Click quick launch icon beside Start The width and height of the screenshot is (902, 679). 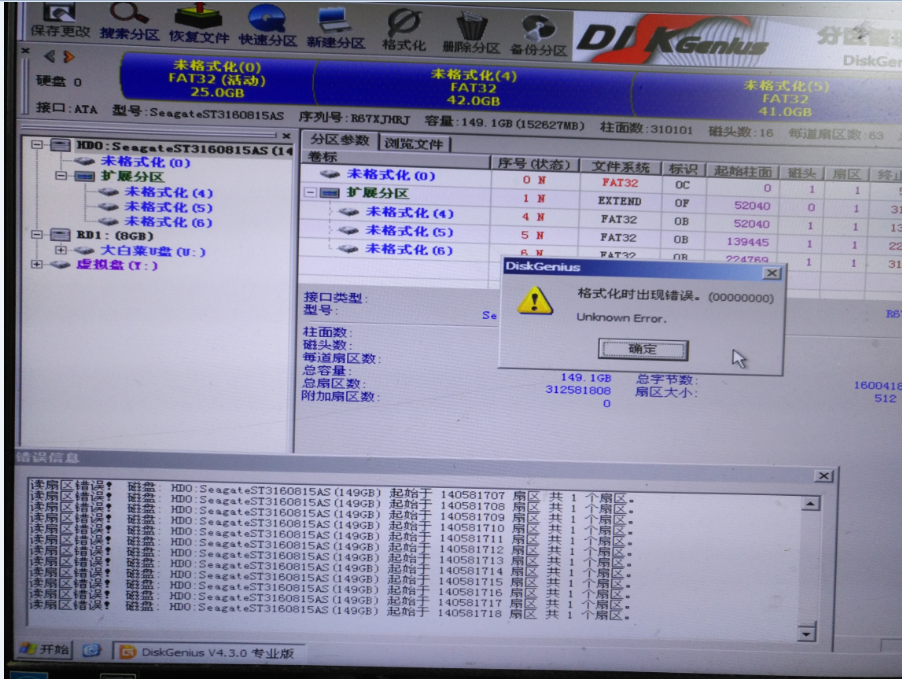pos(91,651)
